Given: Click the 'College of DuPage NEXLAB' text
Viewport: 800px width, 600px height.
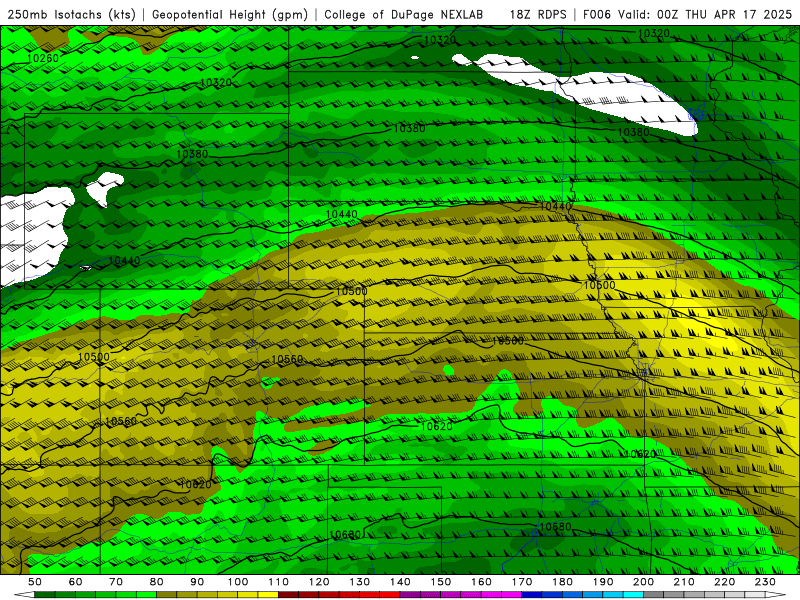Looking at the screenshot, I should 403,14.
